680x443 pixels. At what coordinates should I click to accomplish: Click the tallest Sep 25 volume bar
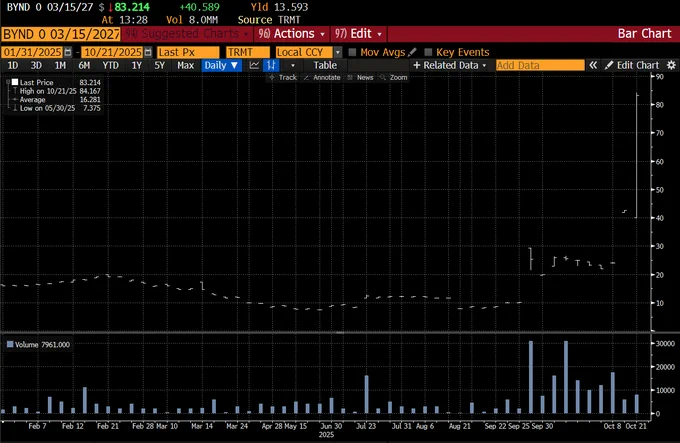click(x=531, y=377)
